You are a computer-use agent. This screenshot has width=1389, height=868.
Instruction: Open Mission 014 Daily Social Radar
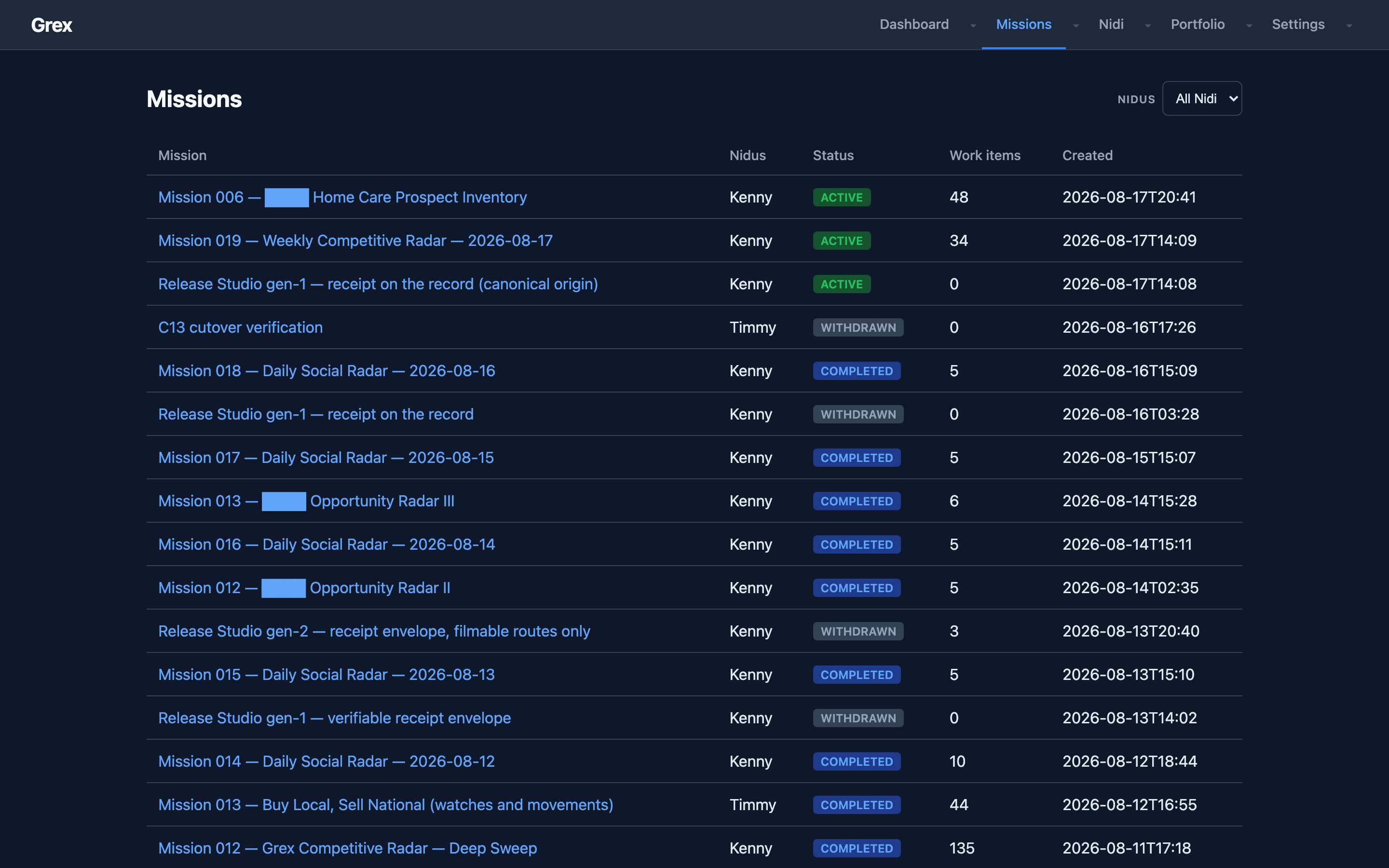click(327, 761)
